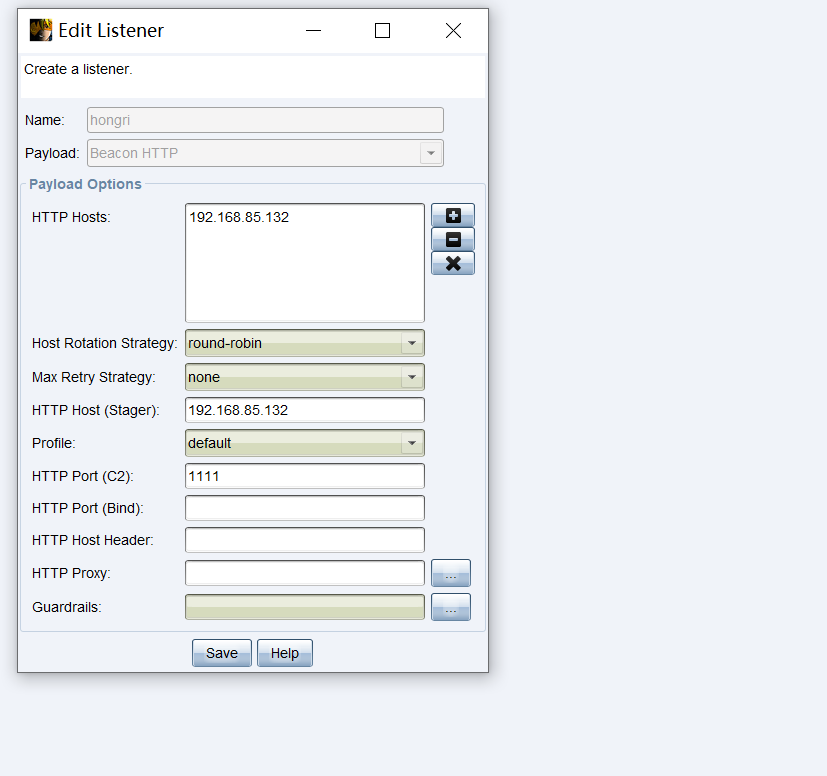Click the HTTP Port (Bind) field
This screenshot has height=776, width=827.
tap(304, 508)
